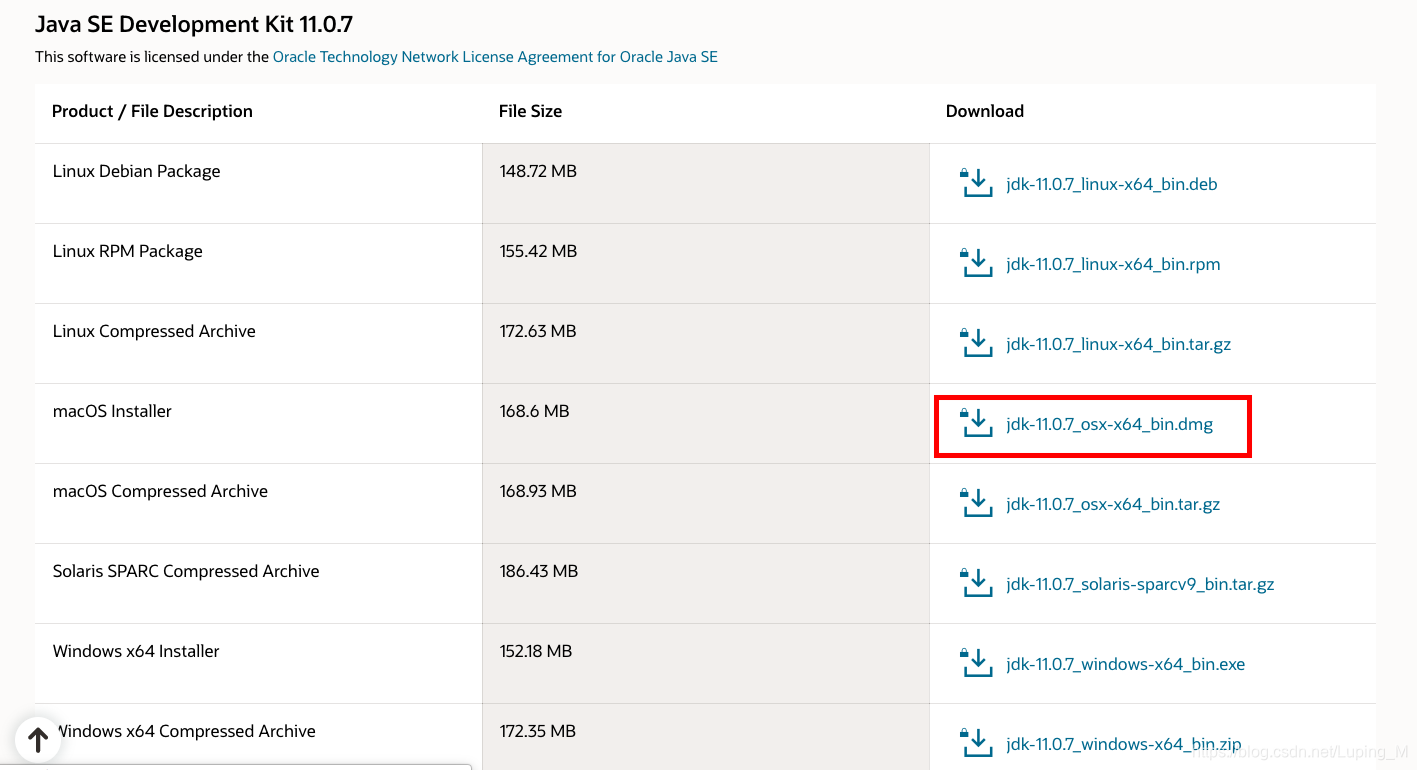Screen dimensions: 1417x770
Task: Select the macOS Installer description
Action: click(112, 411)
